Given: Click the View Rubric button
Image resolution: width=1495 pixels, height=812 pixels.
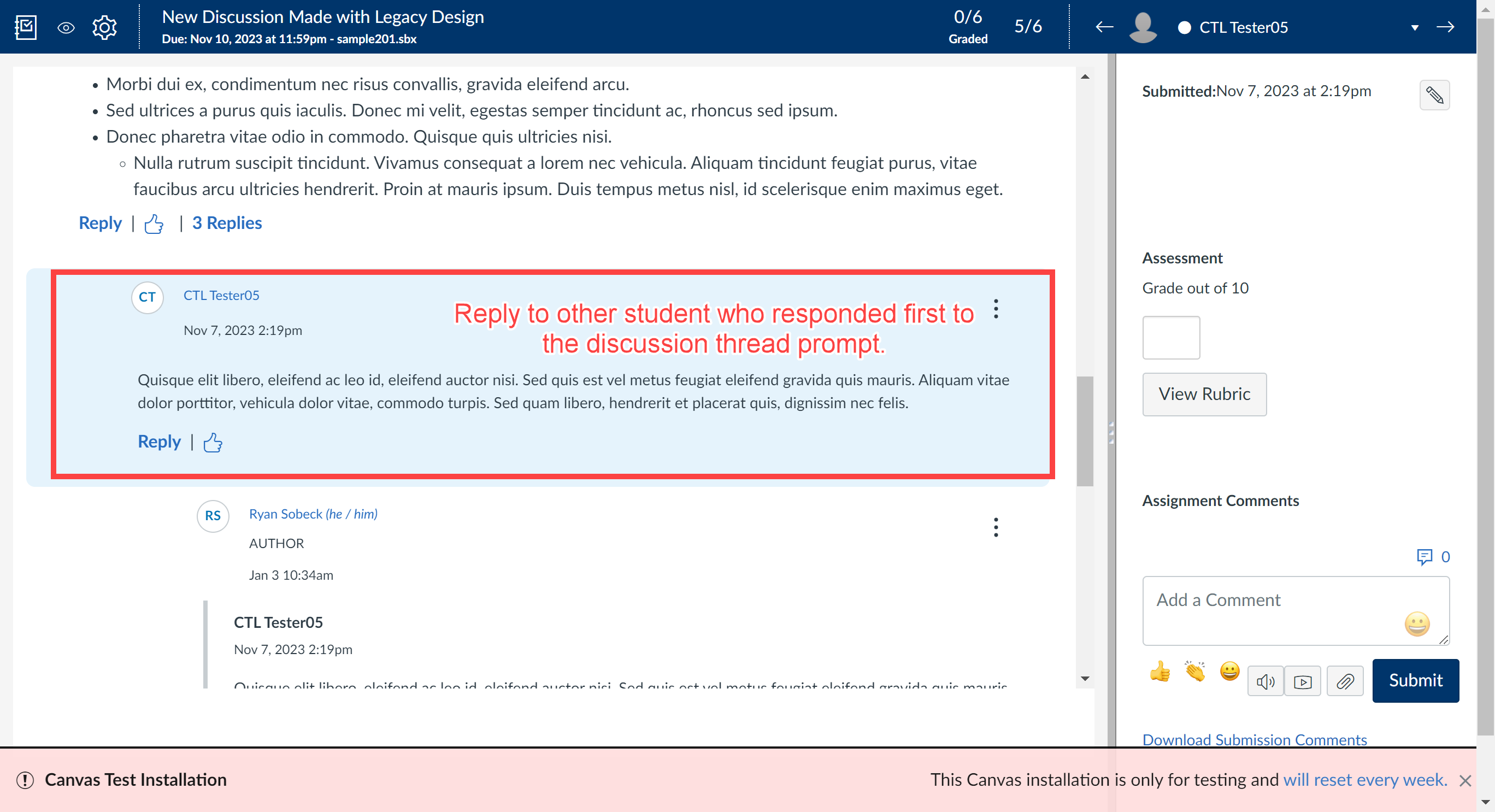Looking at the screenshot, I should click(1204, 394).
